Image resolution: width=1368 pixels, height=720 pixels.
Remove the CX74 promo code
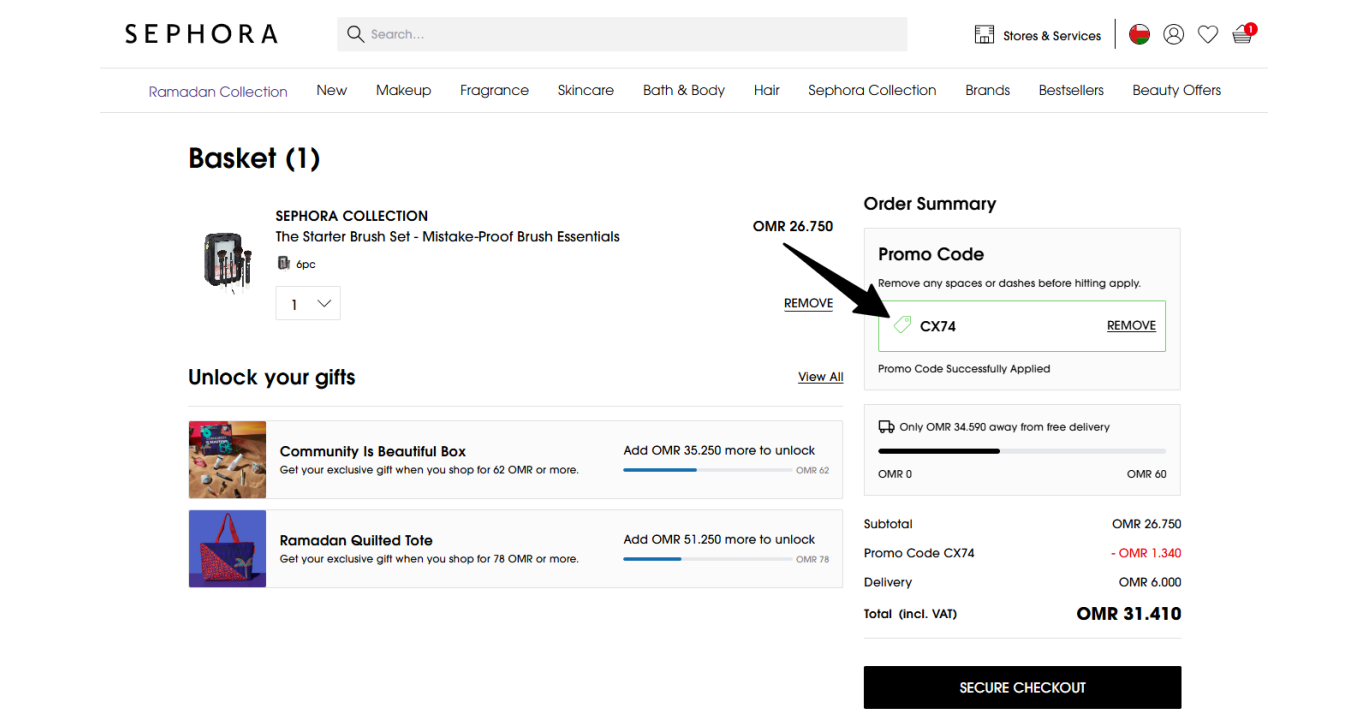1131,326
